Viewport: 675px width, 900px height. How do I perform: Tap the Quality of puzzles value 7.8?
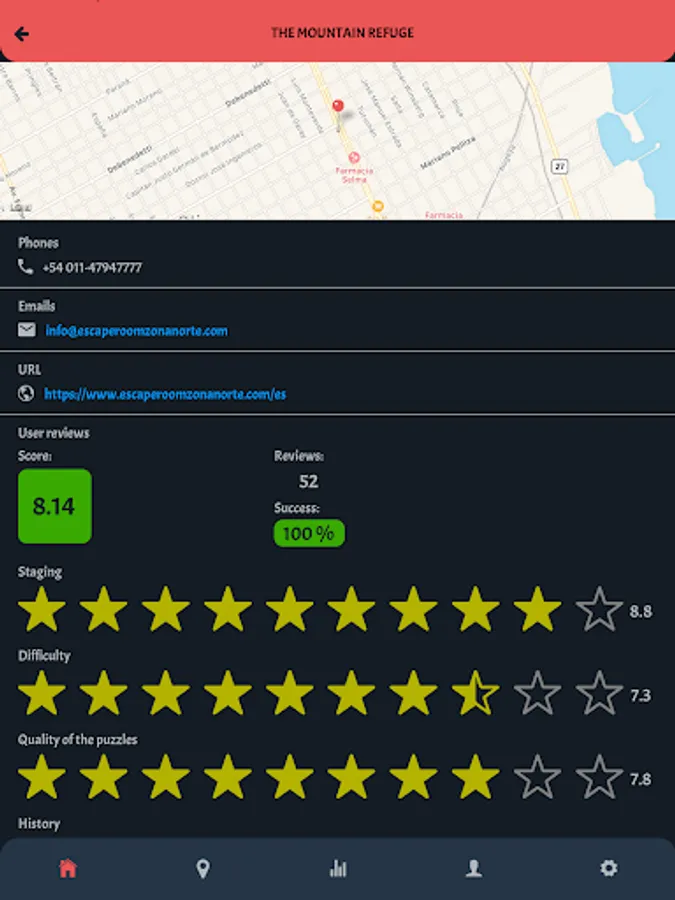pyautogui.click(x=641, y=779)
